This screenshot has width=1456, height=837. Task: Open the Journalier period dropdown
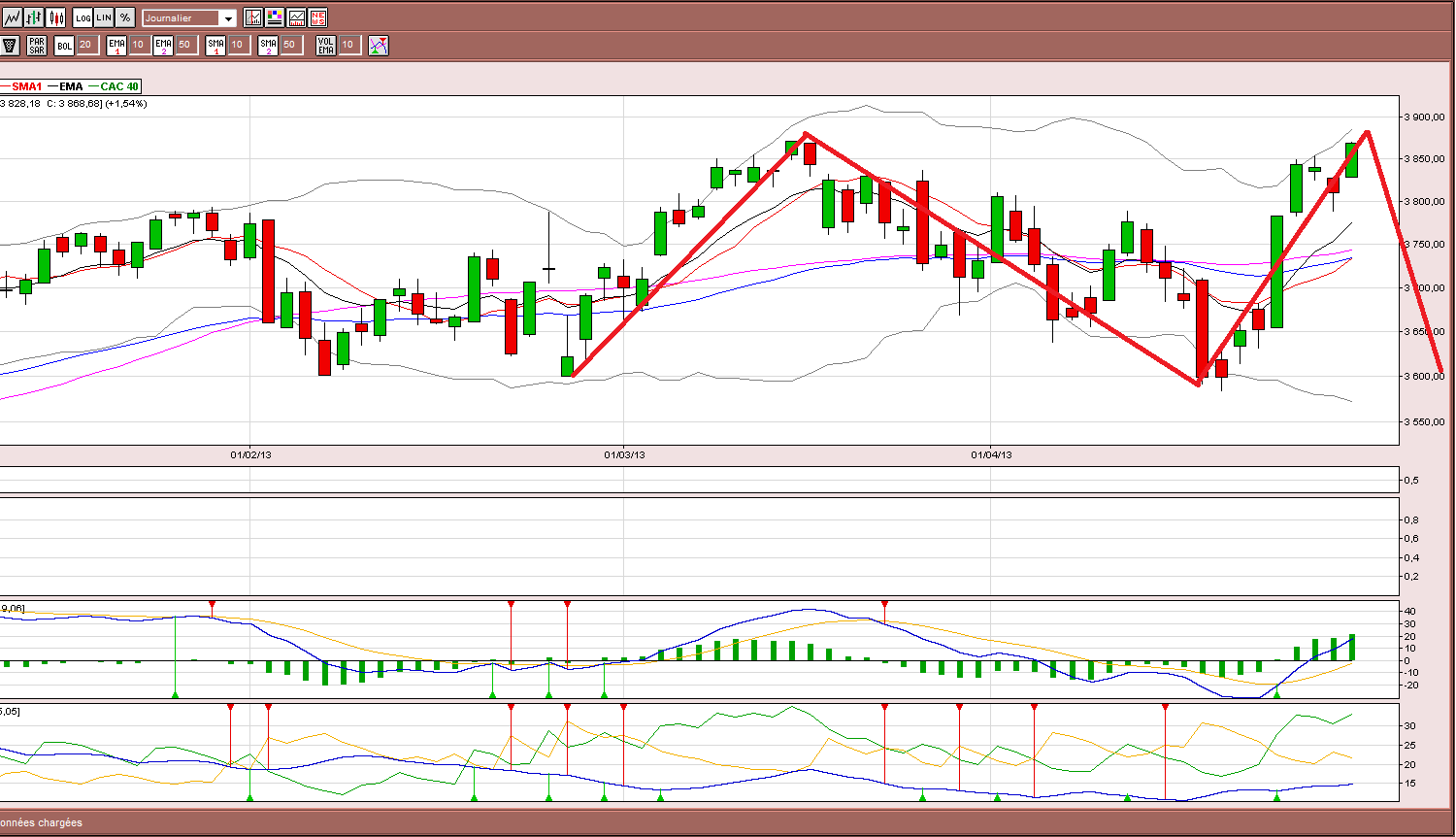(189, 17)
